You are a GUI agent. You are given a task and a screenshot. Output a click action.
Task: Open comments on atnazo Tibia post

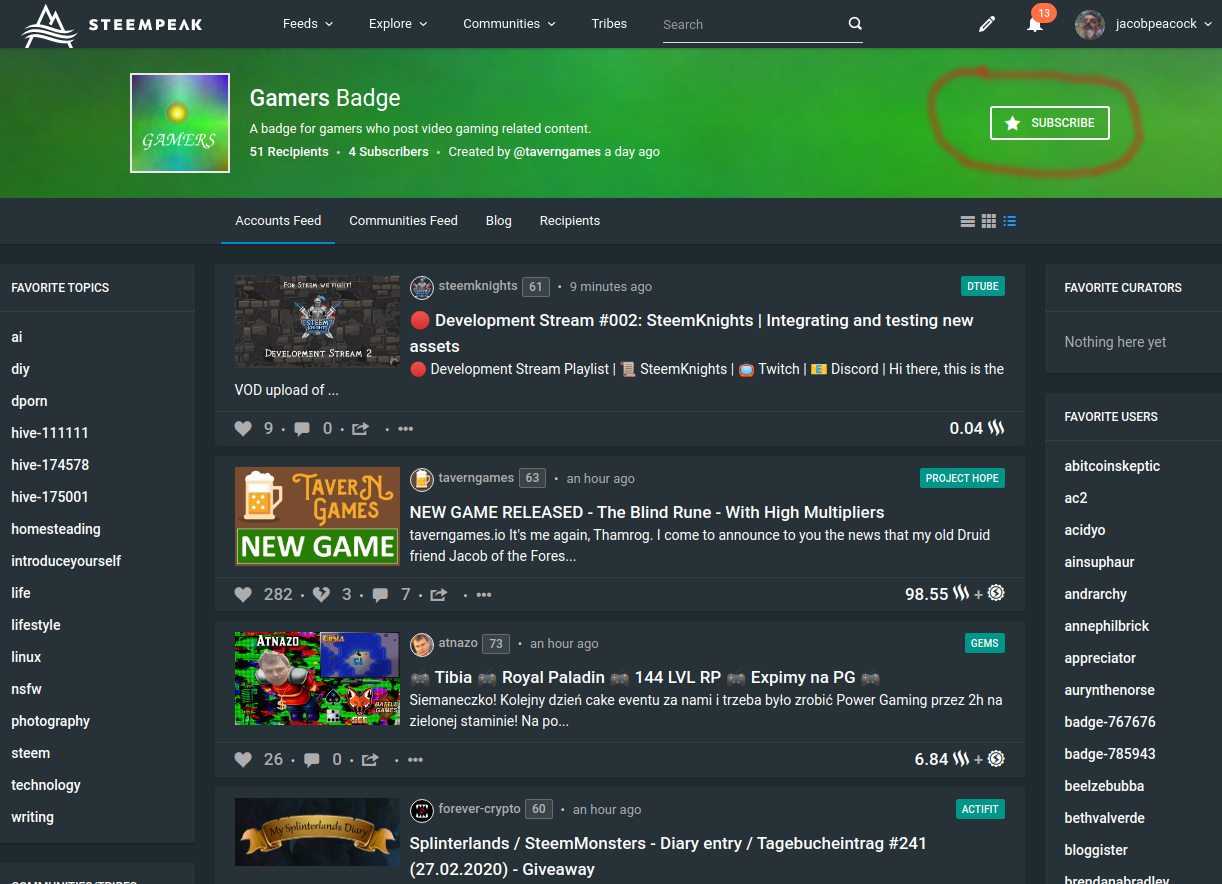tap(311, 760)
